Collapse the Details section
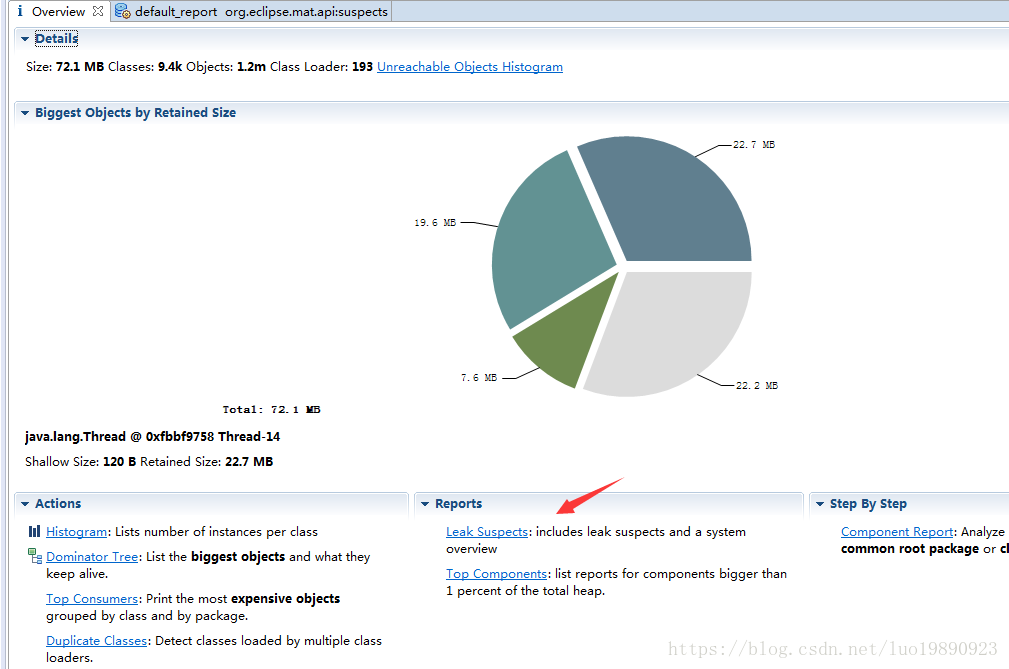The width and height of the screenshot is (1009, 669). click(24, 39)
